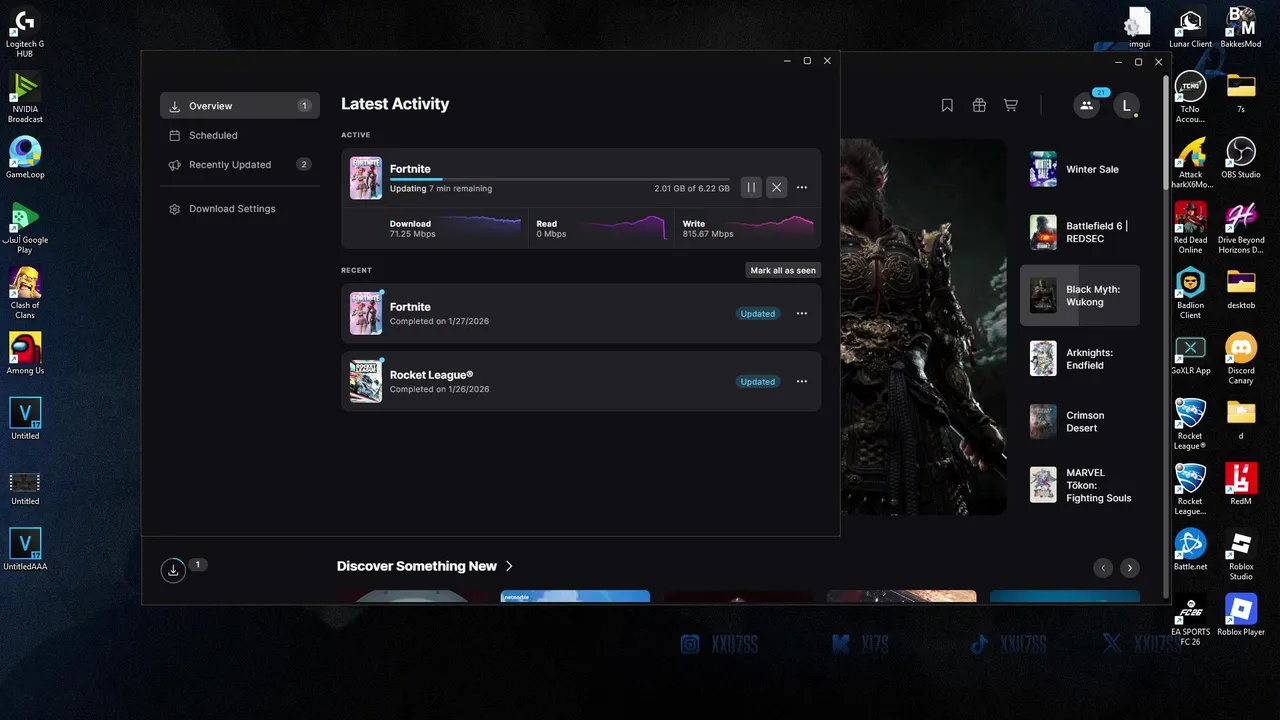Open the friends icon with badge

coord(1086,105)
